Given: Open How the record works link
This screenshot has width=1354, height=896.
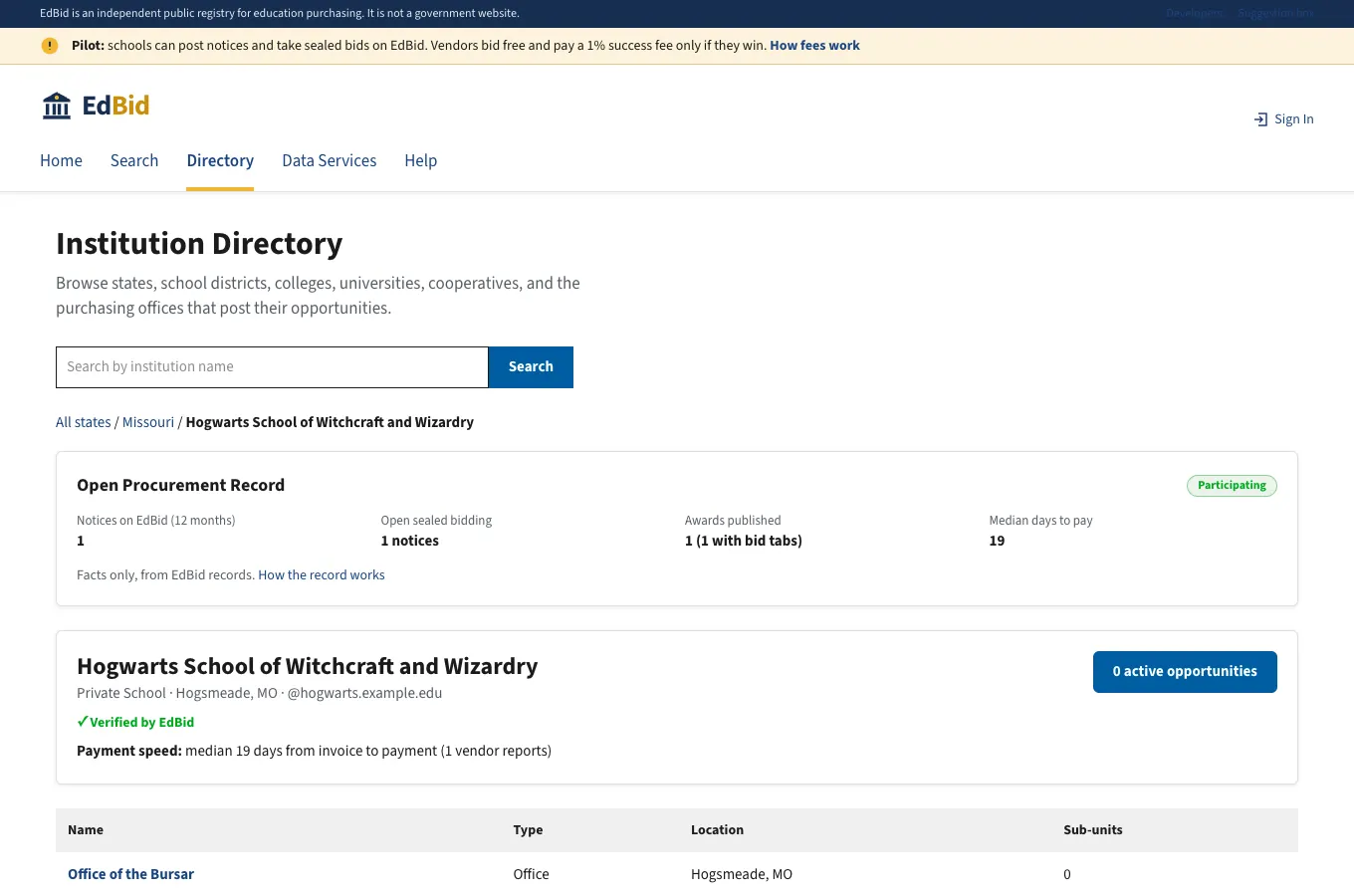Looking at the screenshot, I should tap(322, 575).
